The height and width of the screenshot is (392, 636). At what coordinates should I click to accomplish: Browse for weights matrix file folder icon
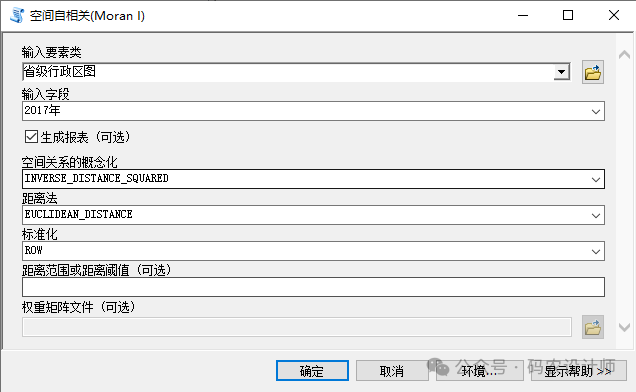tap(593, 327)
